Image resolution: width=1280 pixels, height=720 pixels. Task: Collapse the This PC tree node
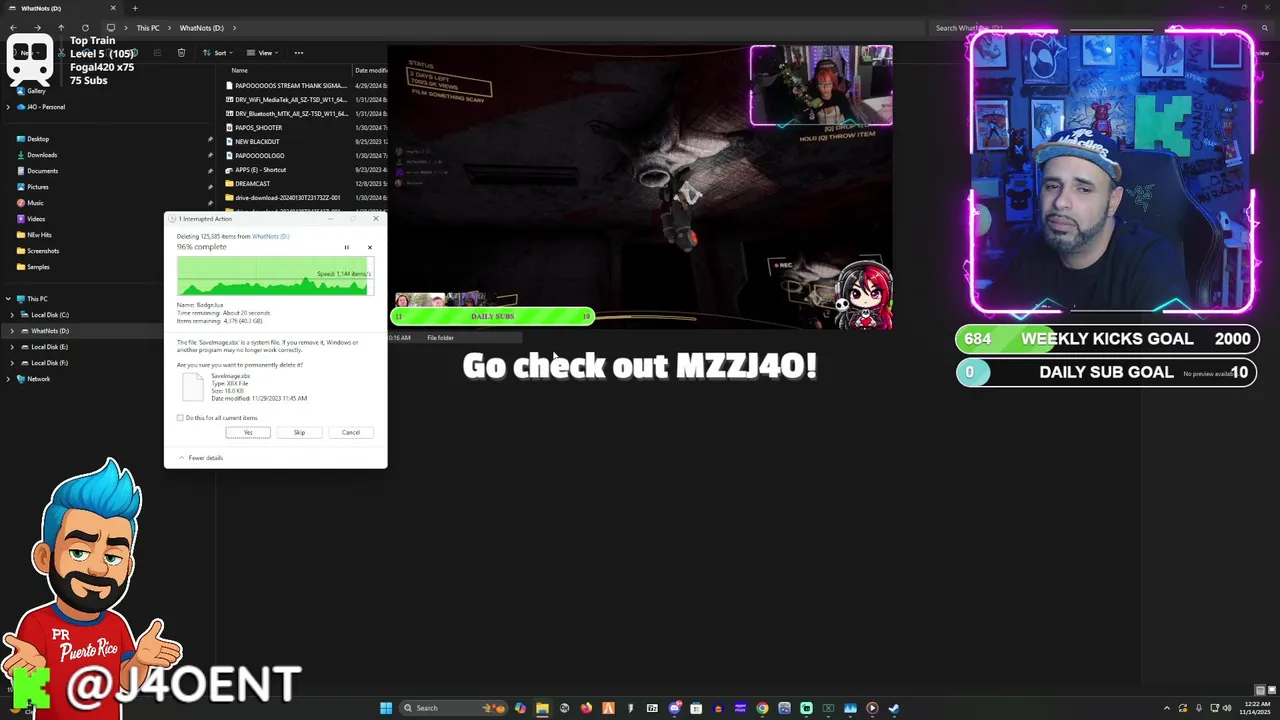(x=8, y=299)
